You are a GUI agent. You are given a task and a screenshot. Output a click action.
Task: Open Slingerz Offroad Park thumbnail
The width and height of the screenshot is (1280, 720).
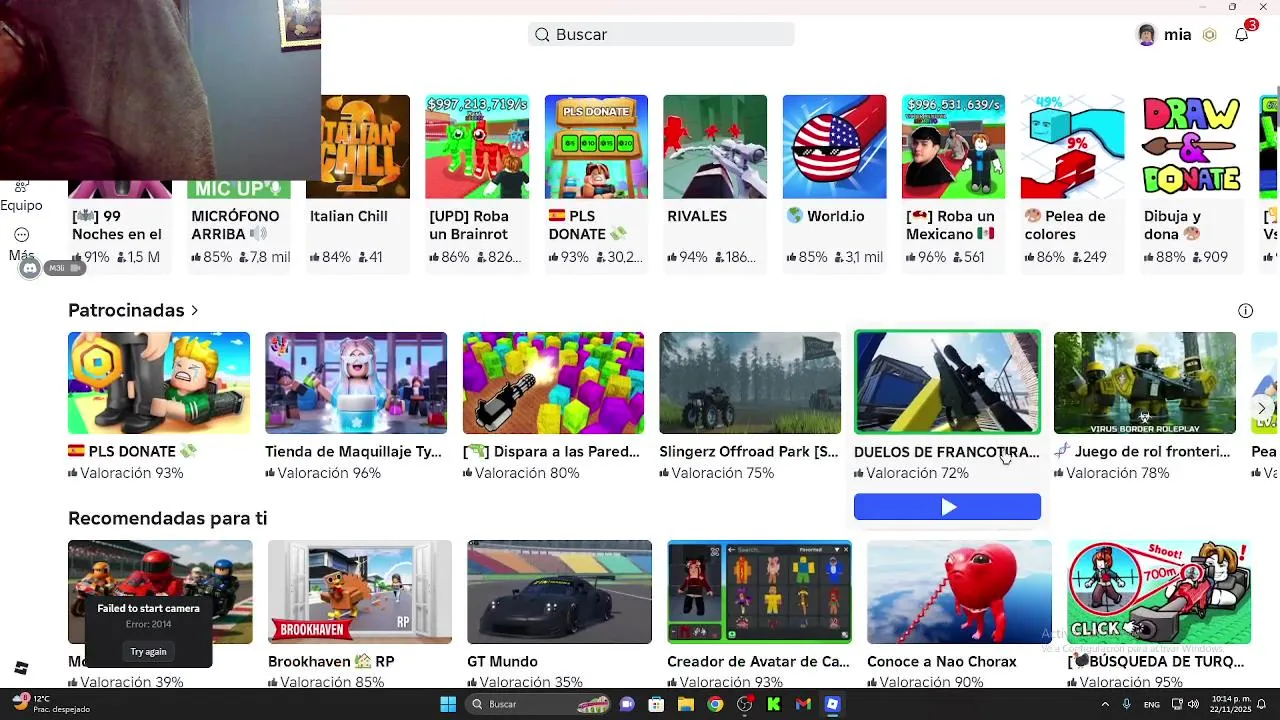click(x=750, y=383)
